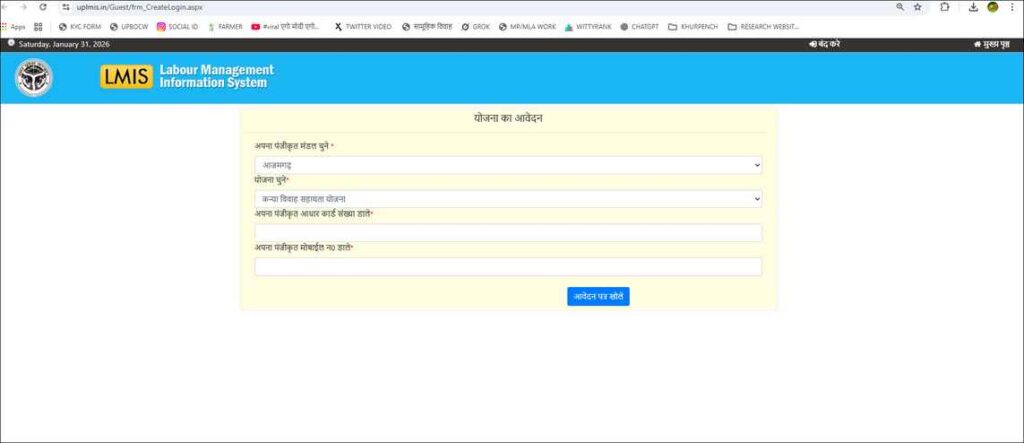The height and width of the screenshot is (443, 1024).
Task: Open सामूहिक विवाह bookmark
Action: 427,27
